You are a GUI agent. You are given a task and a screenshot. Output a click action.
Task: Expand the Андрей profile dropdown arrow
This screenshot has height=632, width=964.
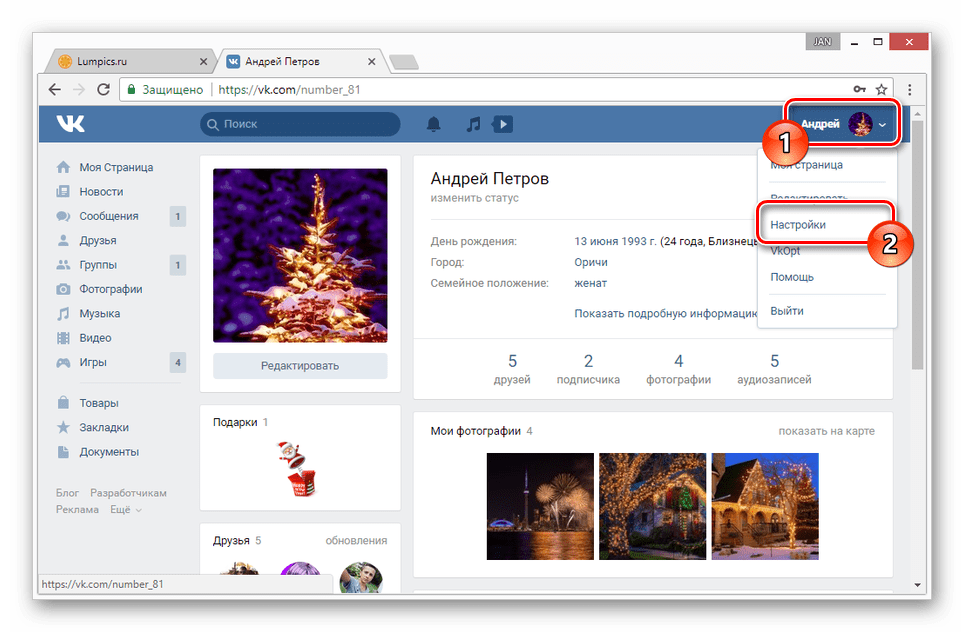coord(882,125)
